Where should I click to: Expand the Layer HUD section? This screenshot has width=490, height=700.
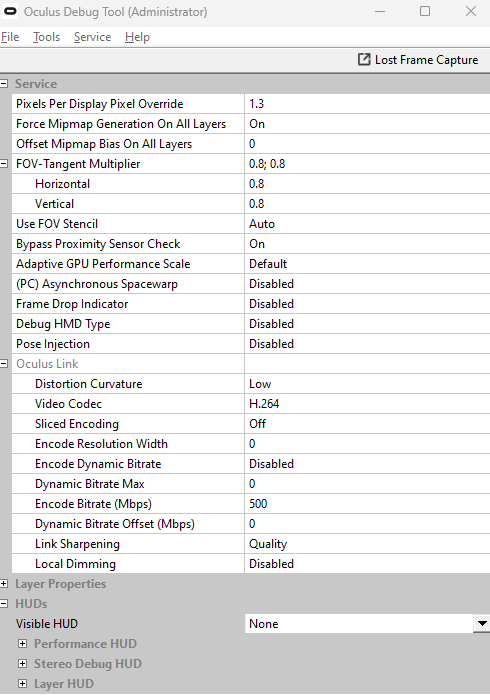pos(22,683)
